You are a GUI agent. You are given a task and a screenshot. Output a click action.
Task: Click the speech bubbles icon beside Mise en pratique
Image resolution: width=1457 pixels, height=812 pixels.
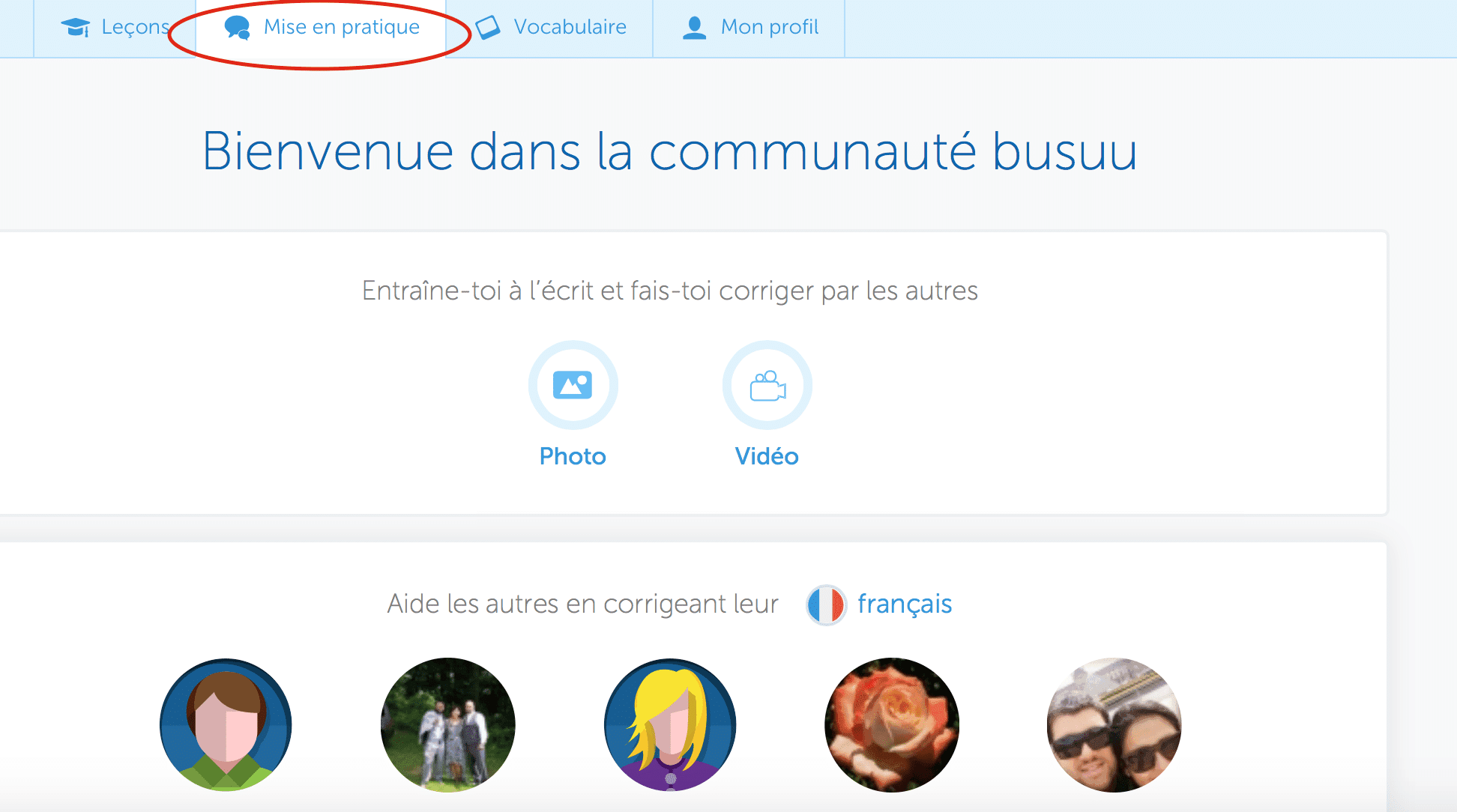pyautogui.click(x=237, y=27)
